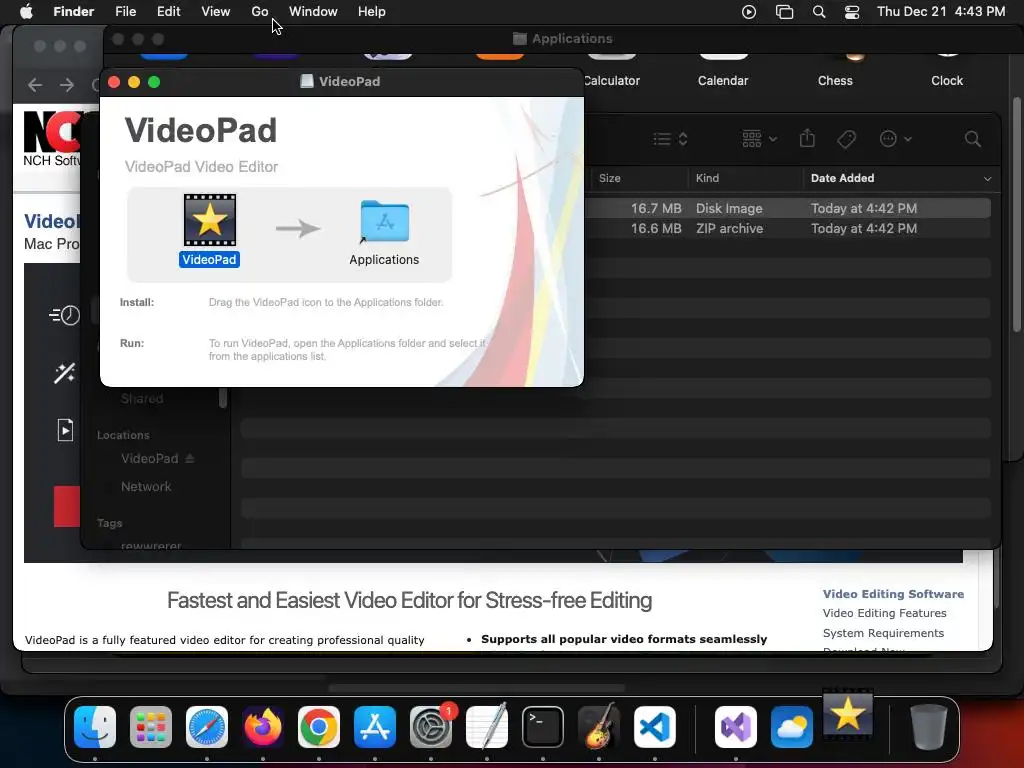Launch Firefox from the Dock
Image resolution: width=1024 pixels, height=768 pixels.
pyautogui.click(x=263, y=727)
